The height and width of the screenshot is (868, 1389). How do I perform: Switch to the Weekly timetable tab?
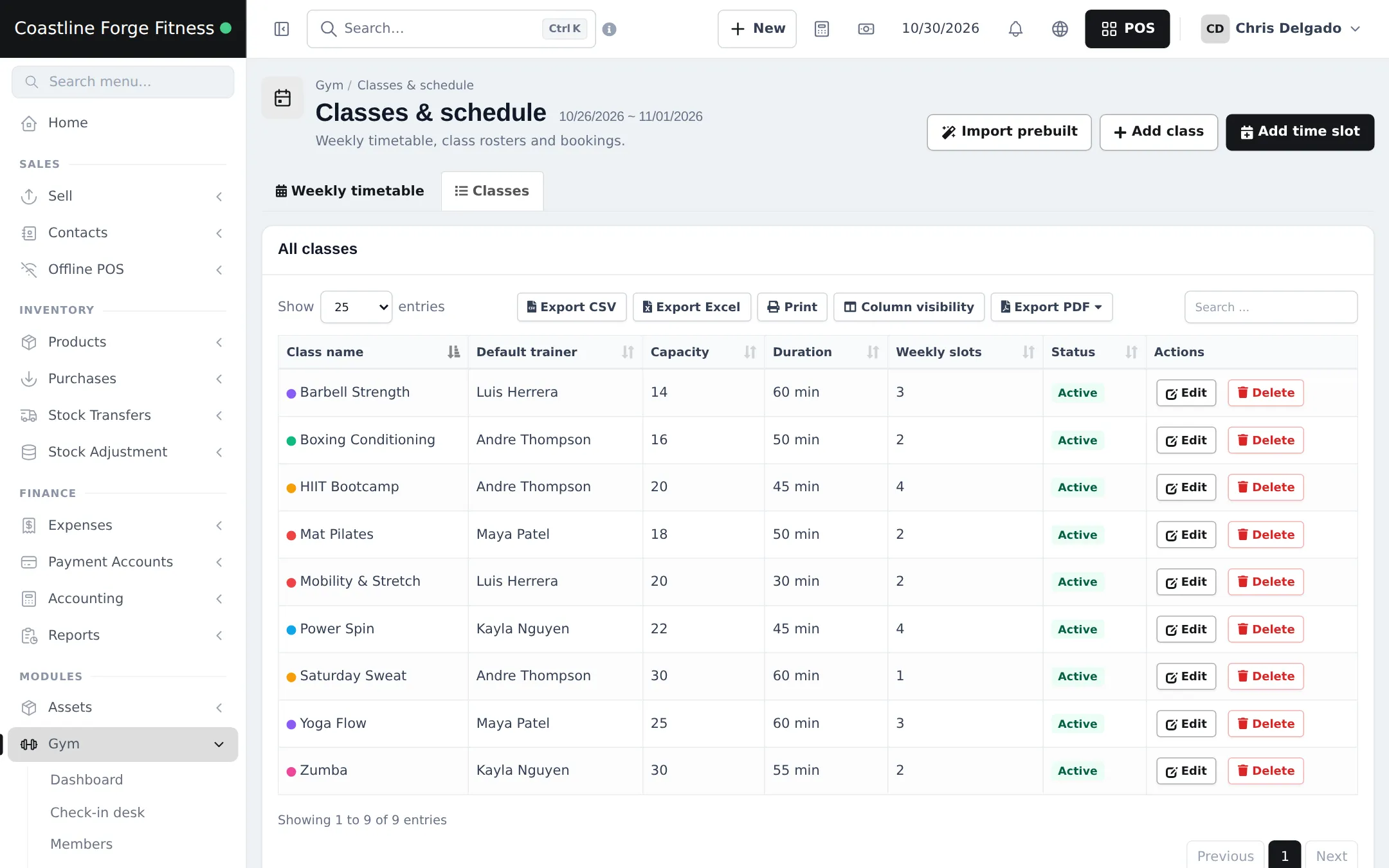350,191
